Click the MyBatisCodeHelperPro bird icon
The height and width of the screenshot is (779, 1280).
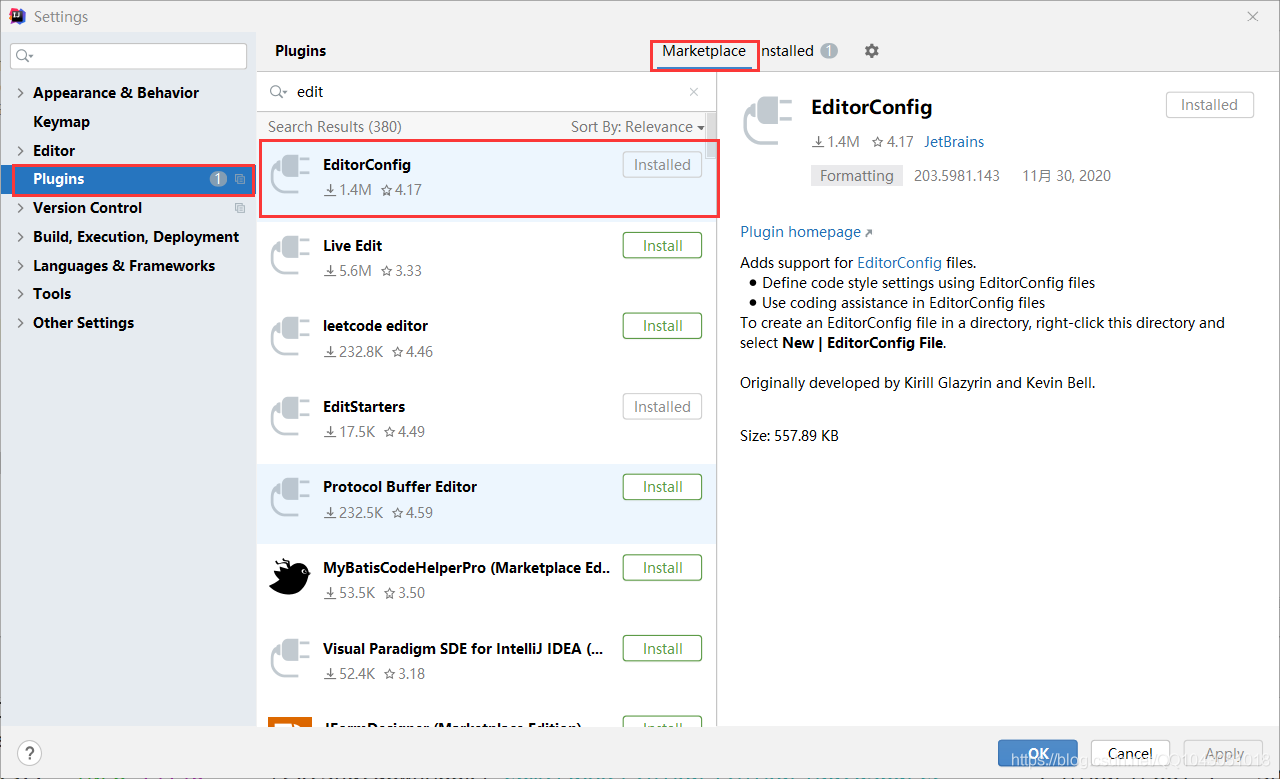pyautogui.click(x=290, y=578)
